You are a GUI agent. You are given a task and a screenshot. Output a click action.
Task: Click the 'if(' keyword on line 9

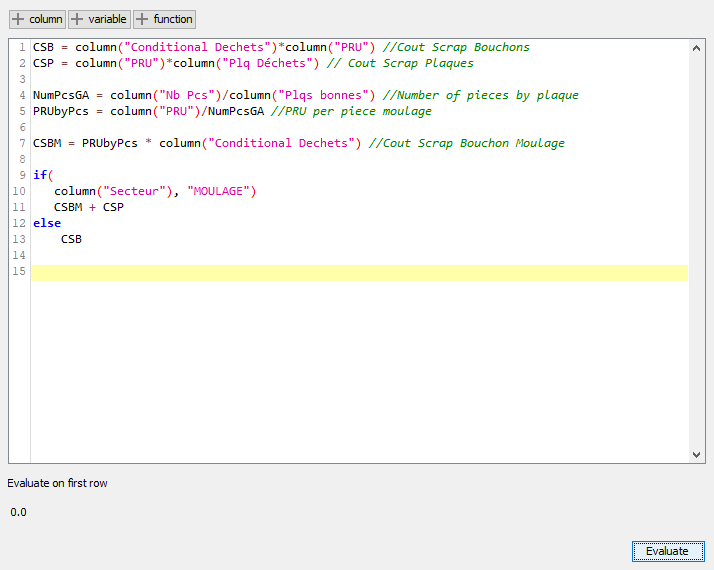click(x=43, y=175)
